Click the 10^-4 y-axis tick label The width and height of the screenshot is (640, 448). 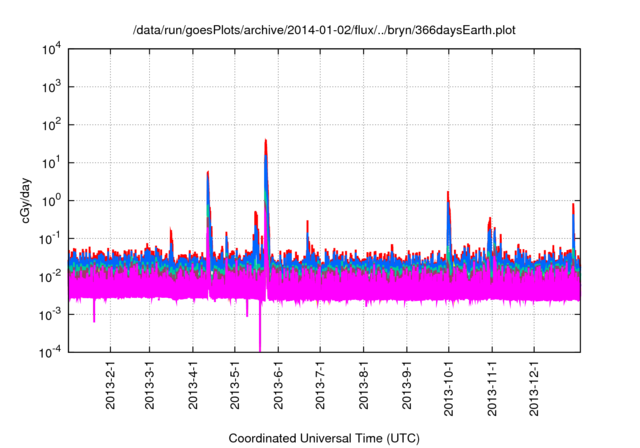tap(50, 352)
